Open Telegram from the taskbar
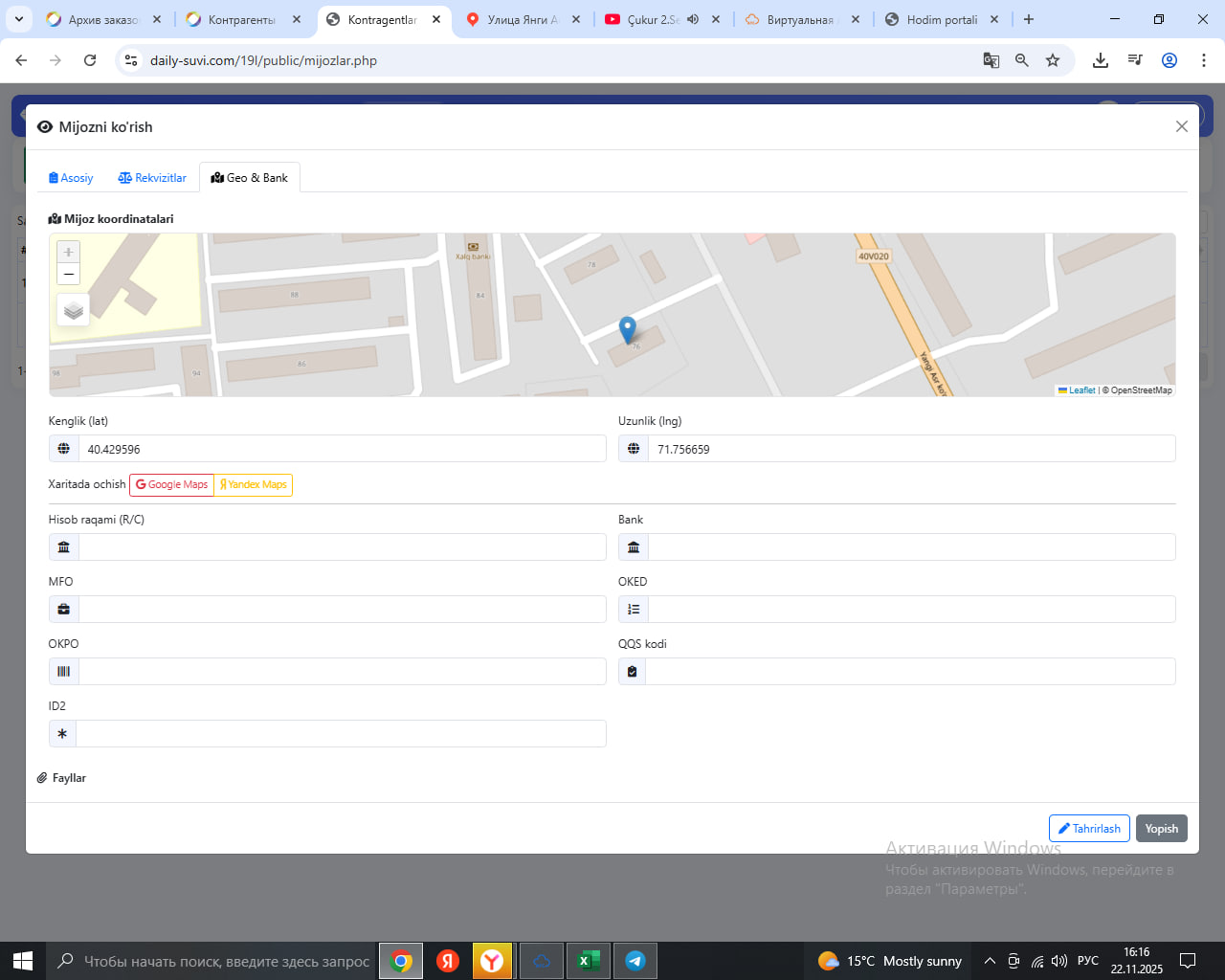1225x980 pixels. tap(635, 961)
